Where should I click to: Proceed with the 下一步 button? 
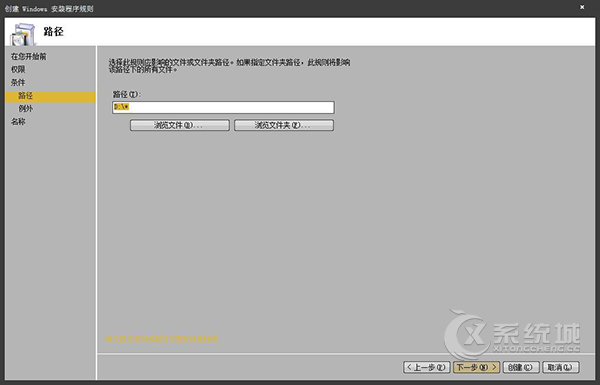(477, 367)
